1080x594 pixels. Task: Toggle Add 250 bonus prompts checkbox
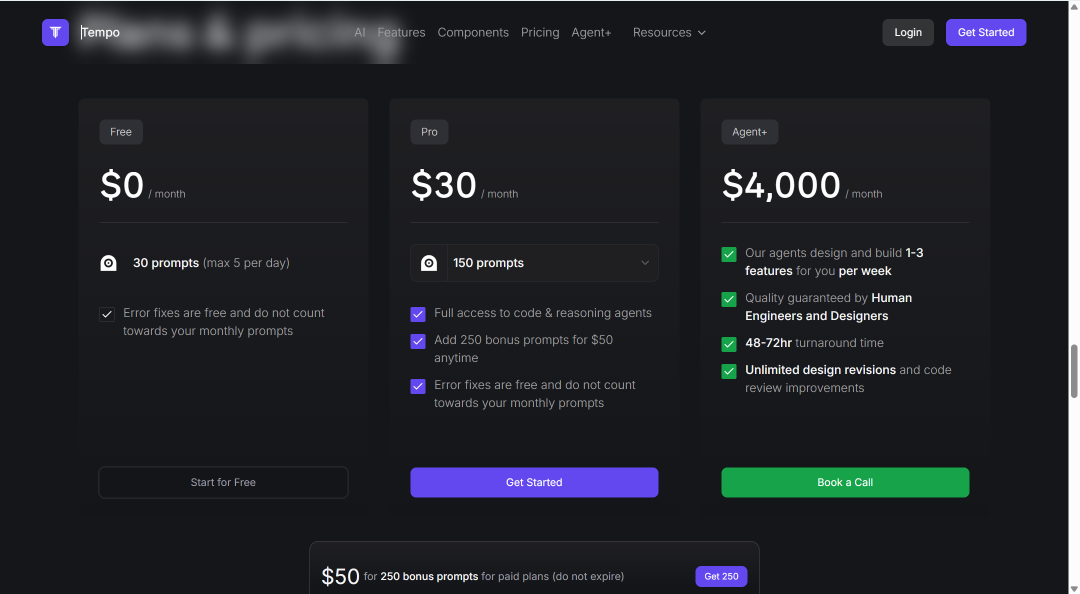pos(418,341)
